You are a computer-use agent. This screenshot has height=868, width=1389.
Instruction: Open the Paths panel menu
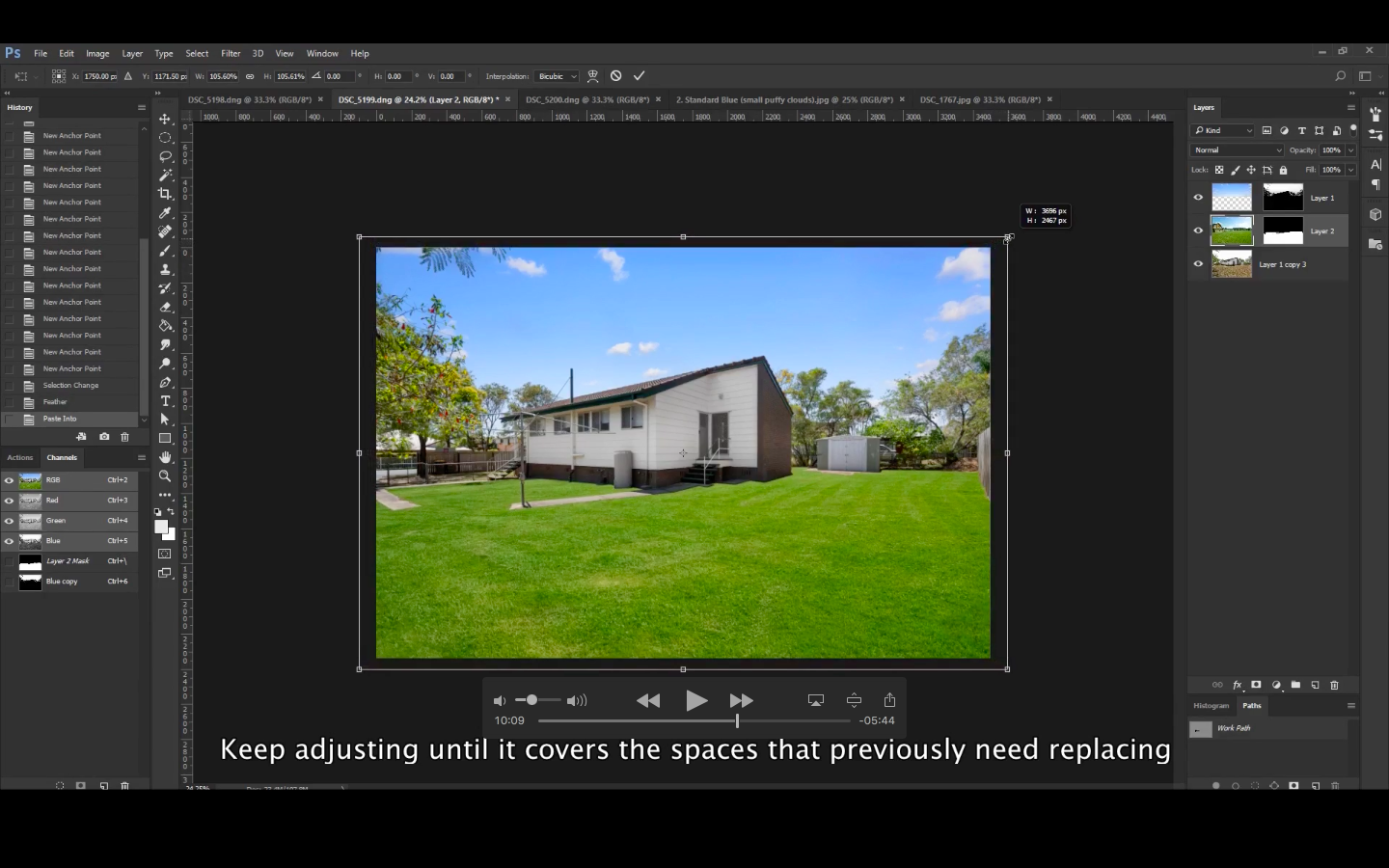pos(1350,705)
